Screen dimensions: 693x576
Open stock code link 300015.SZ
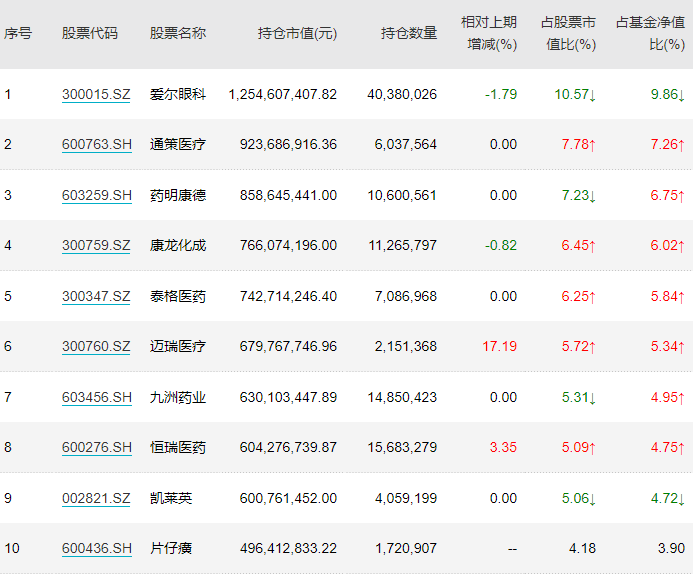(96, 94)
